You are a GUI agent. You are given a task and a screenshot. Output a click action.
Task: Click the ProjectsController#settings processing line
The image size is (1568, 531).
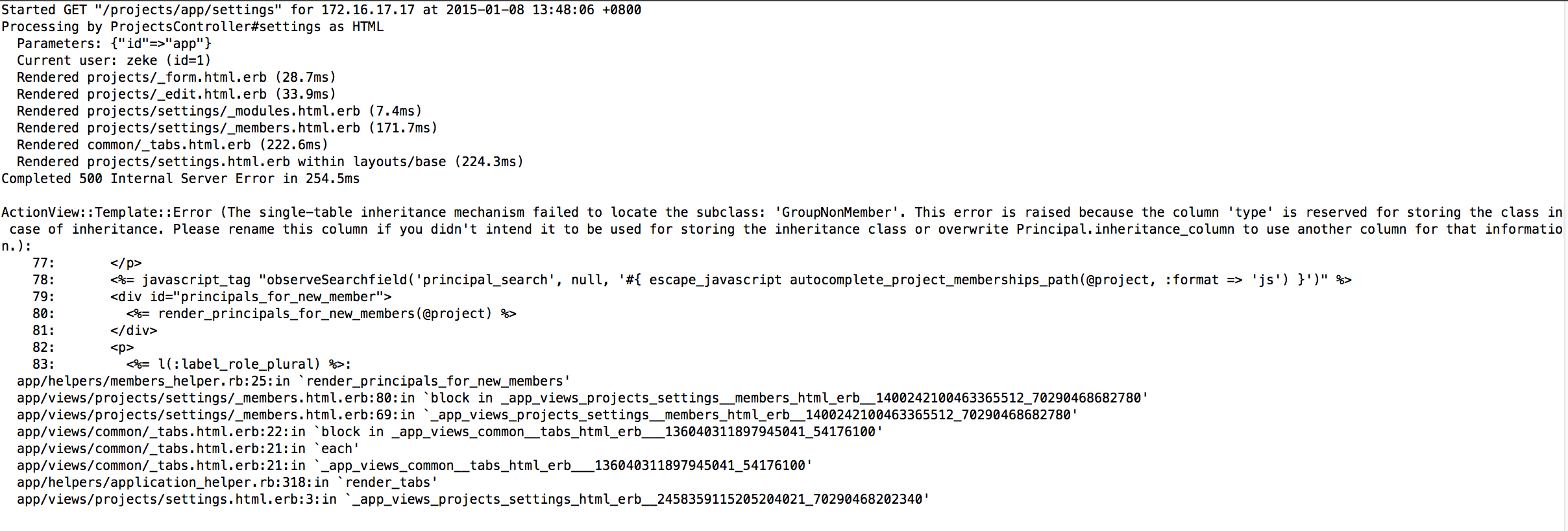(193, 27)
